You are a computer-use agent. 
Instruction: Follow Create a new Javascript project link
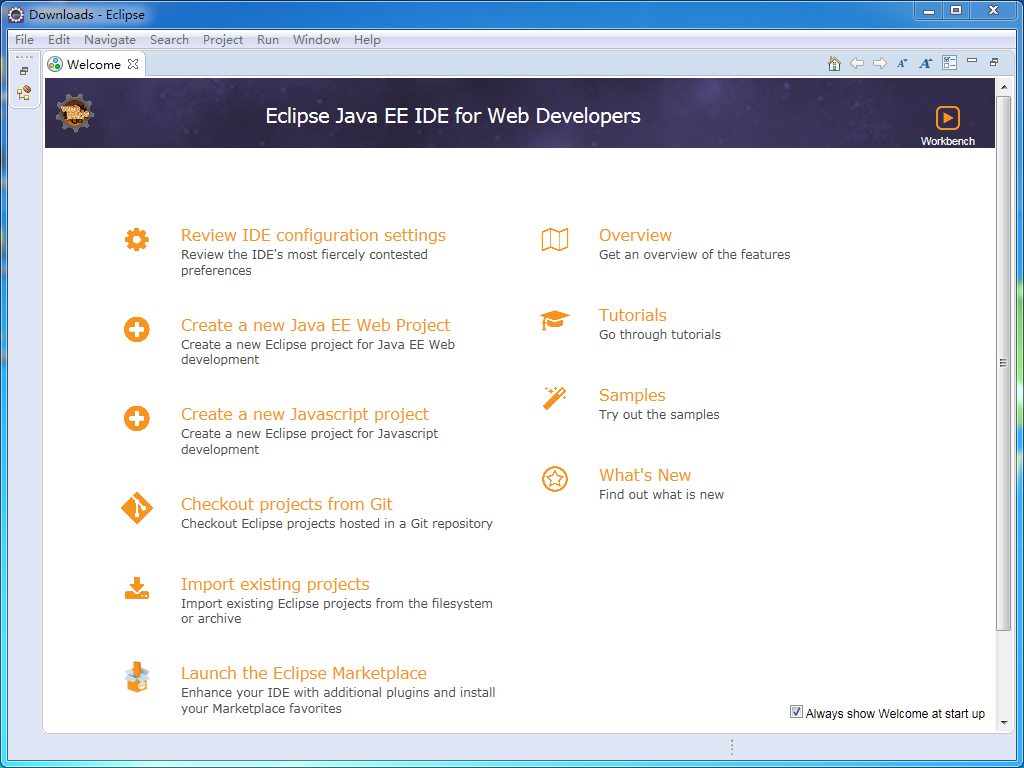pos(304,414)
